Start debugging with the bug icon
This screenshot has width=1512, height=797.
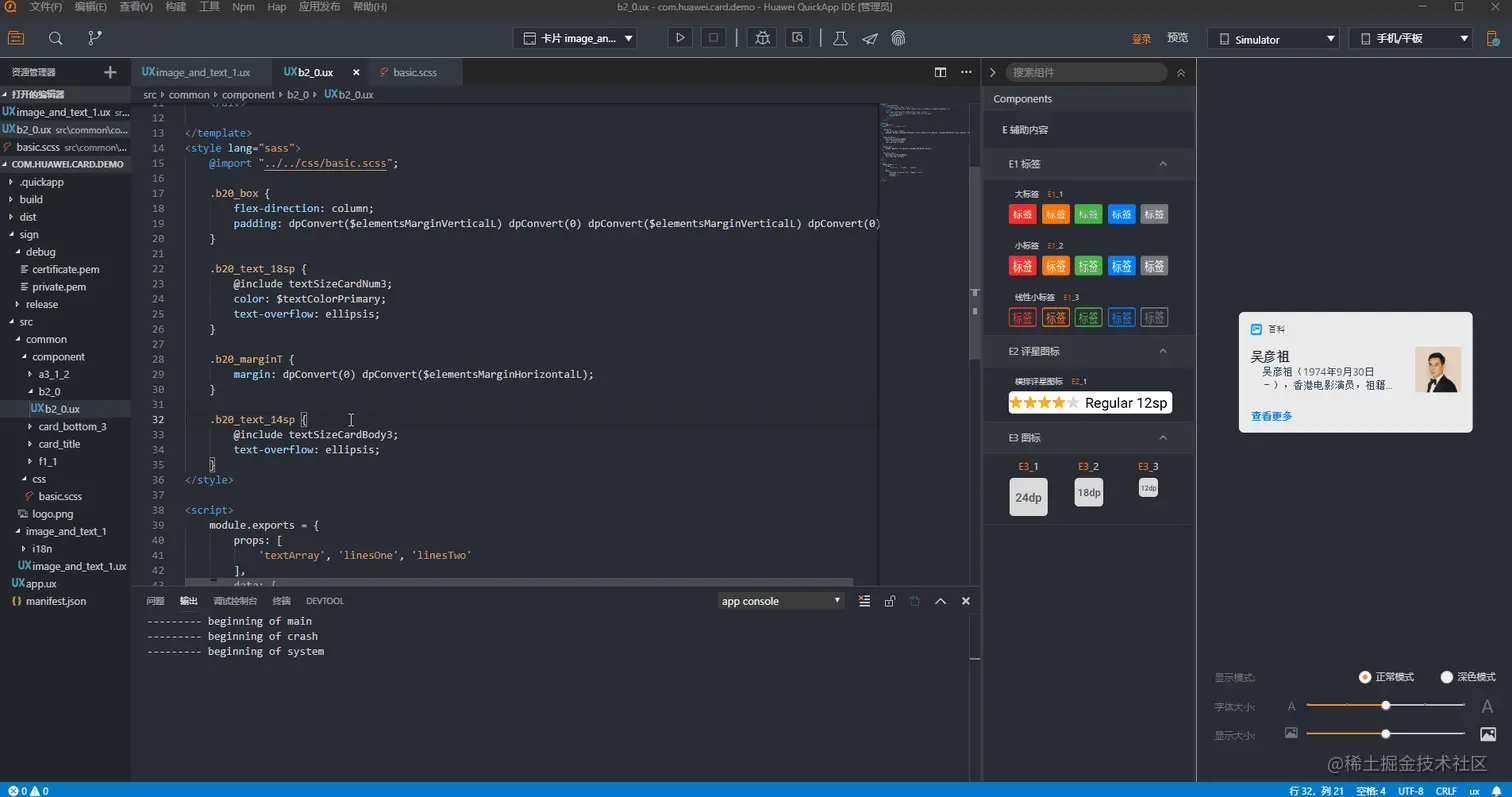point(763,38)
